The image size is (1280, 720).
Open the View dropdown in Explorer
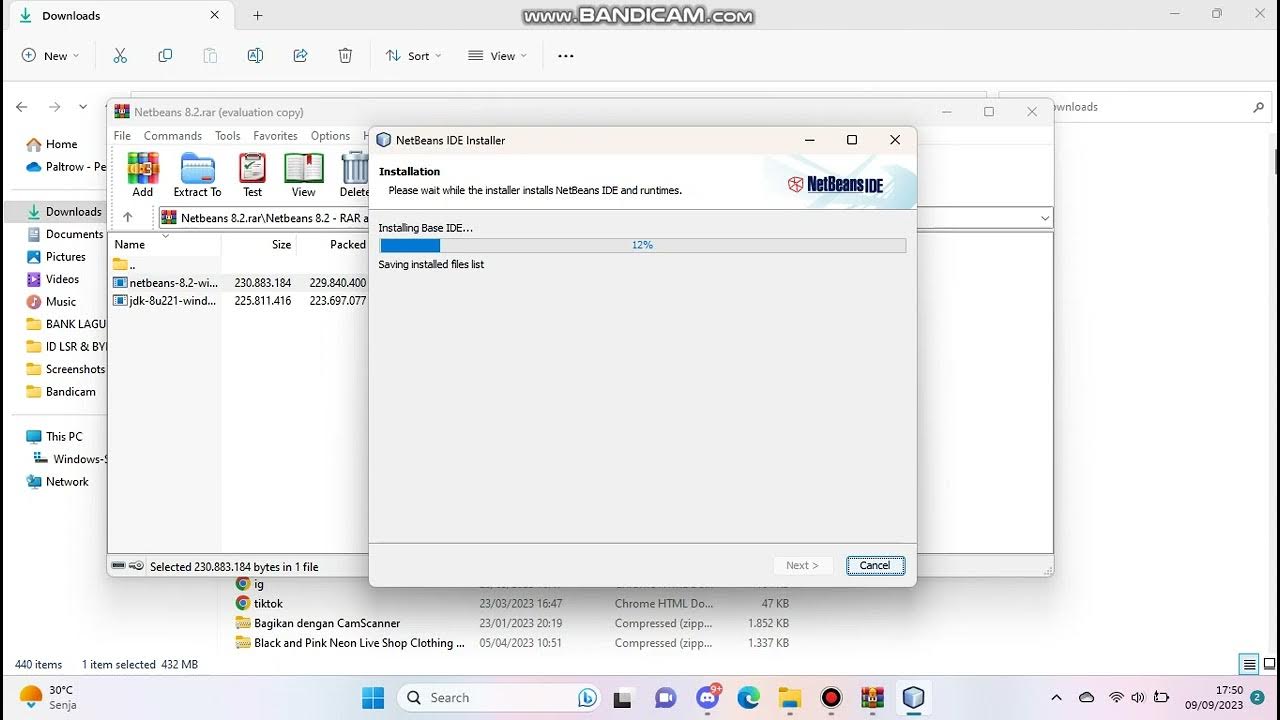tap(496, 56)
